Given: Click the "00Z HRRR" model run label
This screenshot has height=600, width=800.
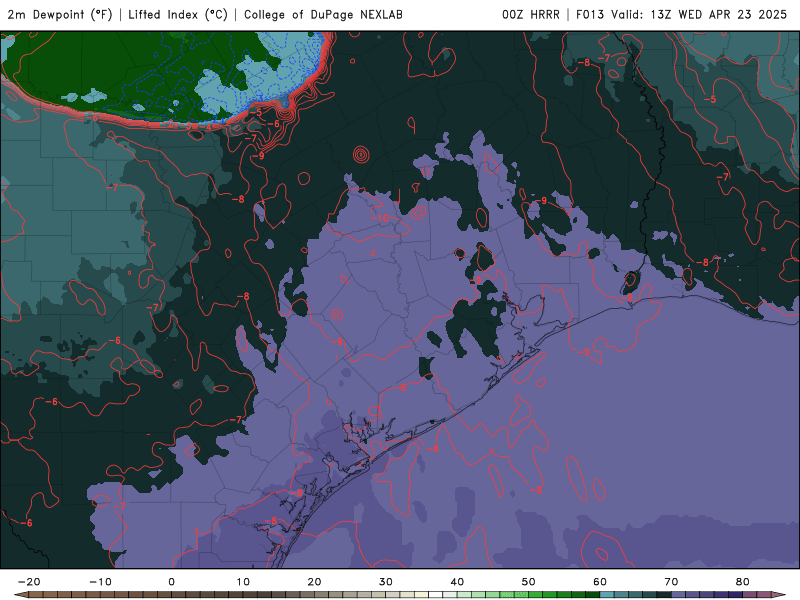Looking at the screenshot, I should 531,14.
